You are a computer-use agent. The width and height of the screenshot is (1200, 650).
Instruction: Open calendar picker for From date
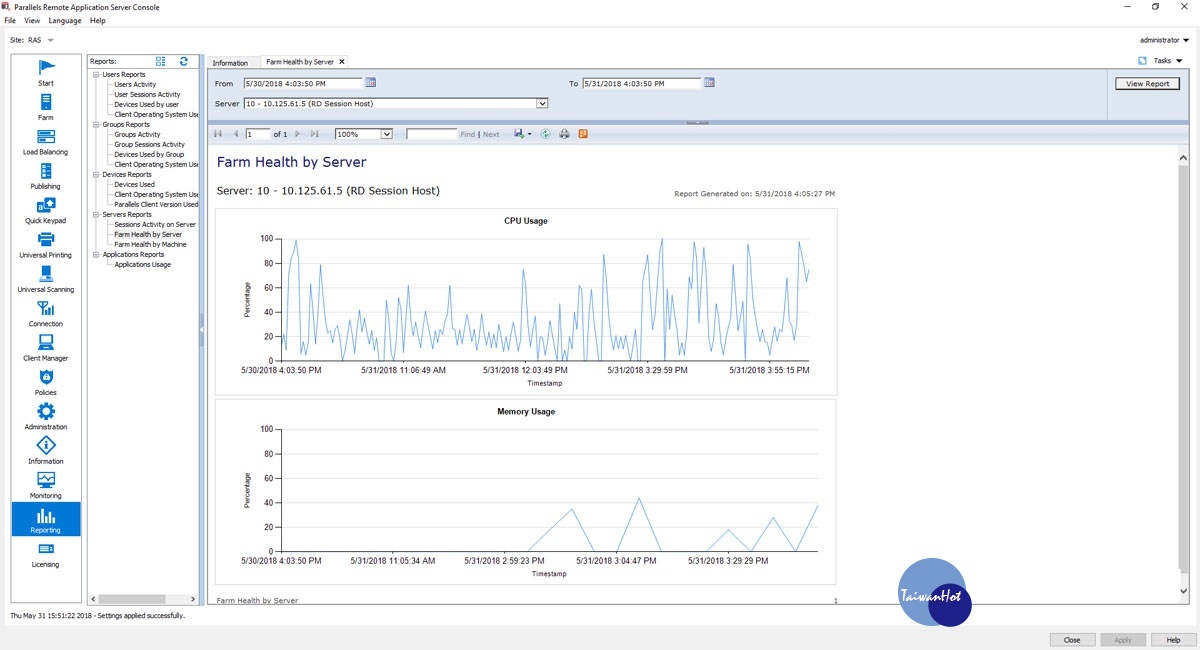(371, 83)
